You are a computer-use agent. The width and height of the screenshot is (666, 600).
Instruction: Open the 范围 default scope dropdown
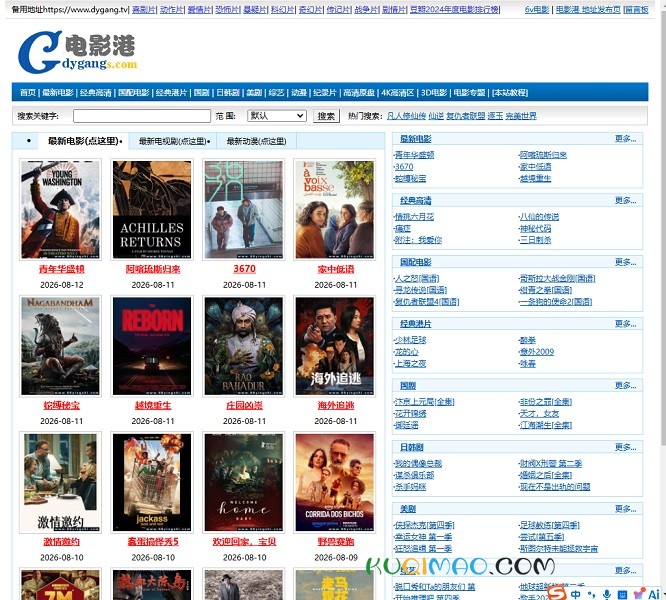point(277,116)
